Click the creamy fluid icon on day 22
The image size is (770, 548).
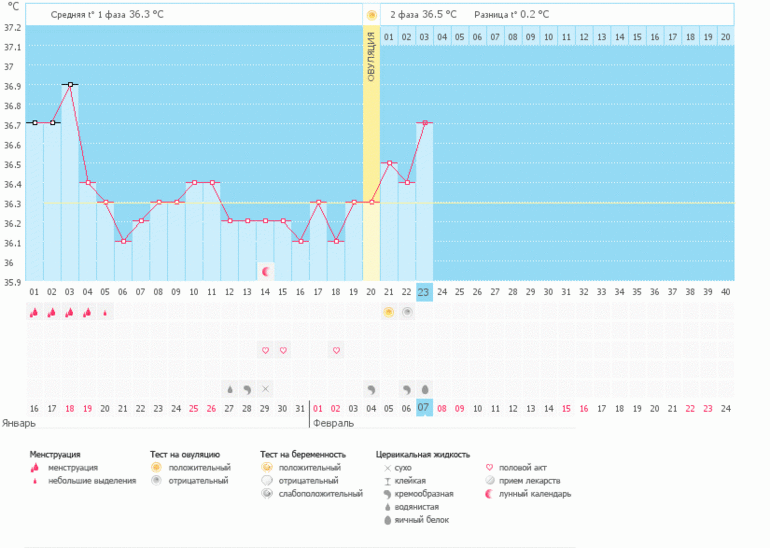407,389
